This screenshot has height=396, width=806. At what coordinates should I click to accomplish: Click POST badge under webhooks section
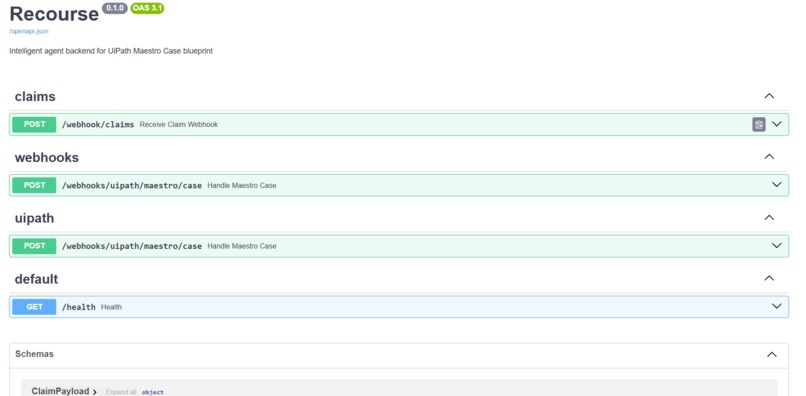(34, 185)
